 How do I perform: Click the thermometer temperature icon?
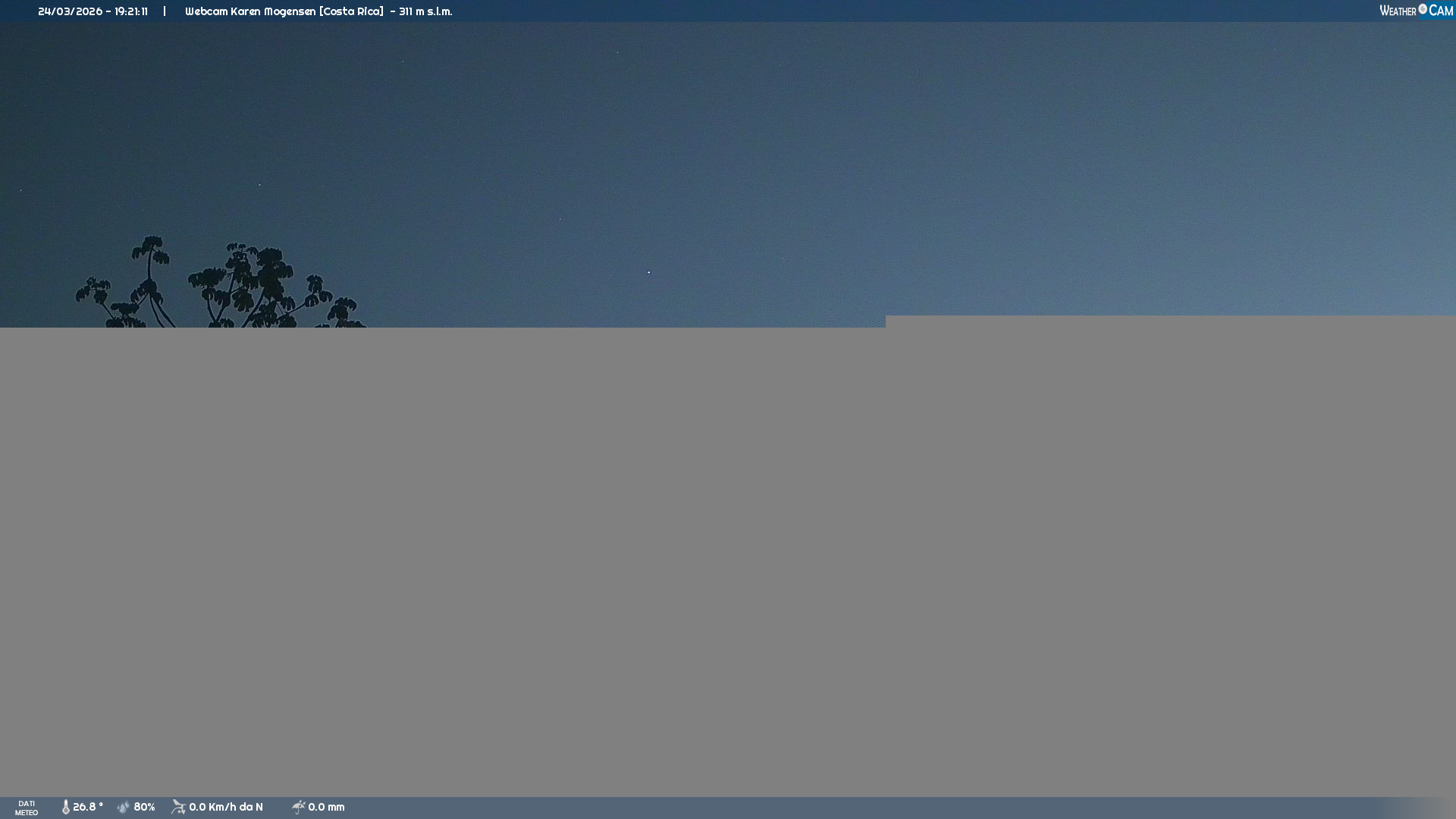coord(66,807)
